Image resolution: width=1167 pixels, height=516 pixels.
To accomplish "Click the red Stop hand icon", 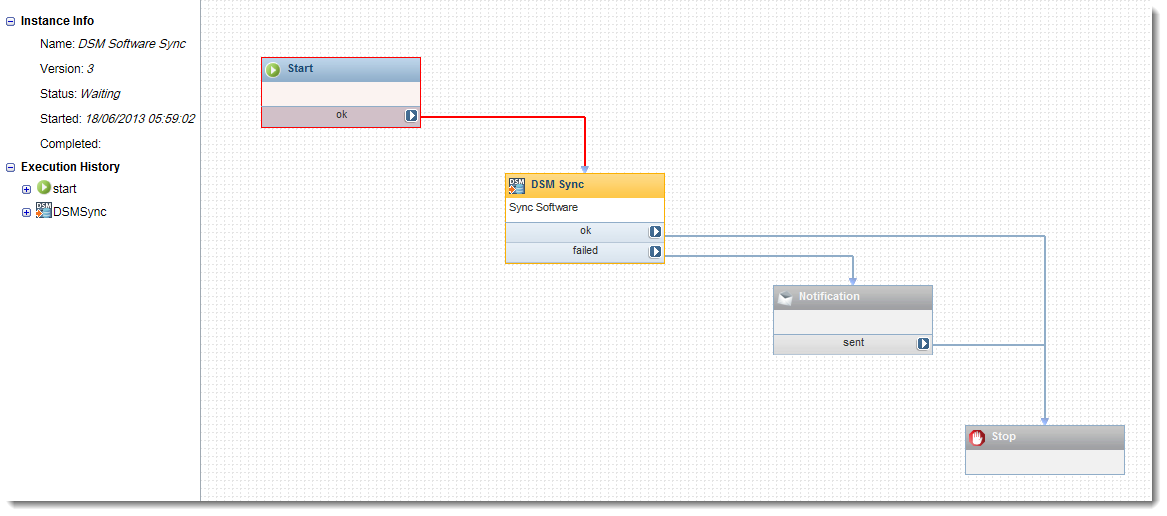I will coord(977,437).
